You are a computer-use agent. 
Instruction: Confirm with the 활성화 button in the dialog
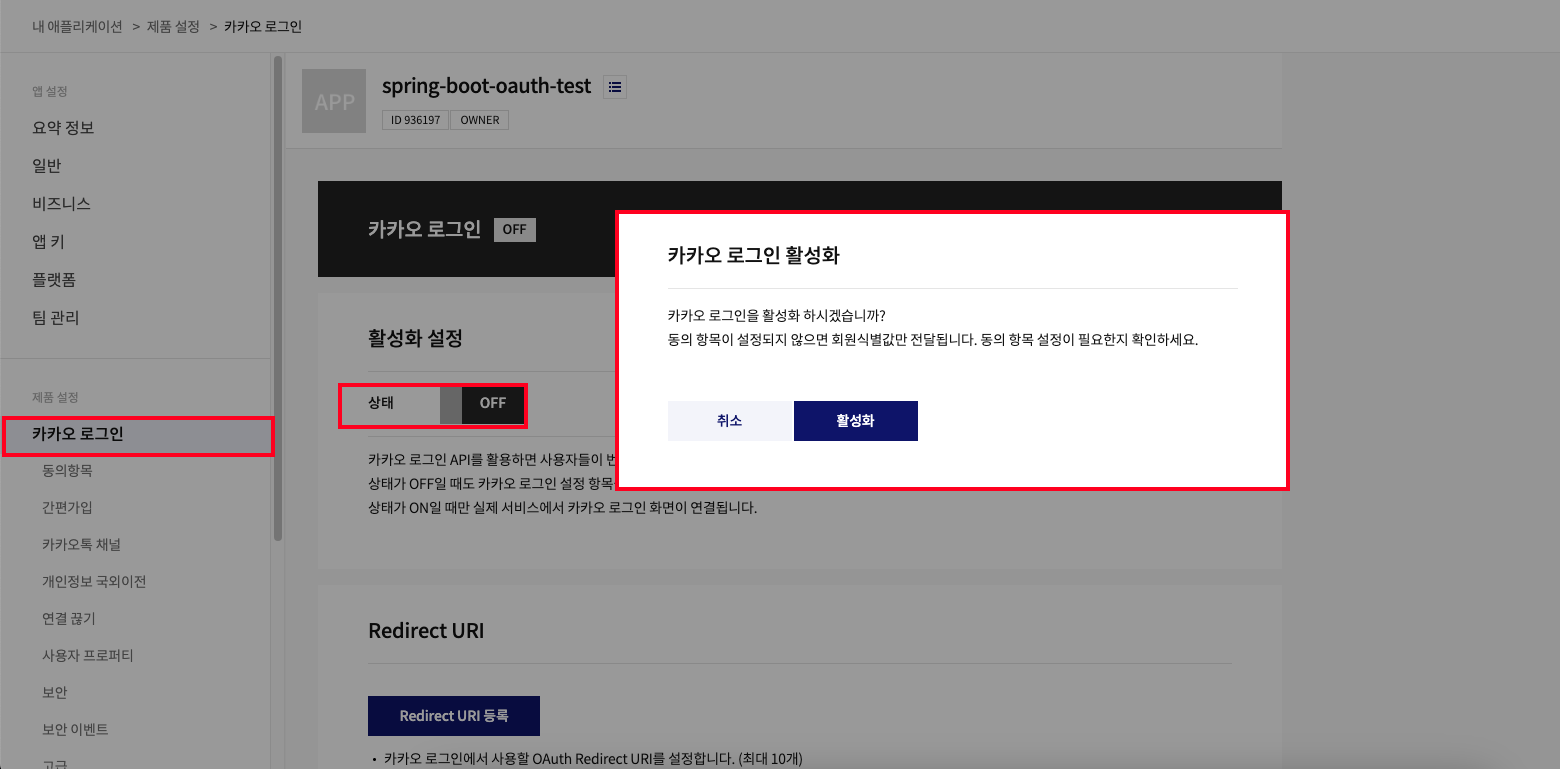[856, 421]
